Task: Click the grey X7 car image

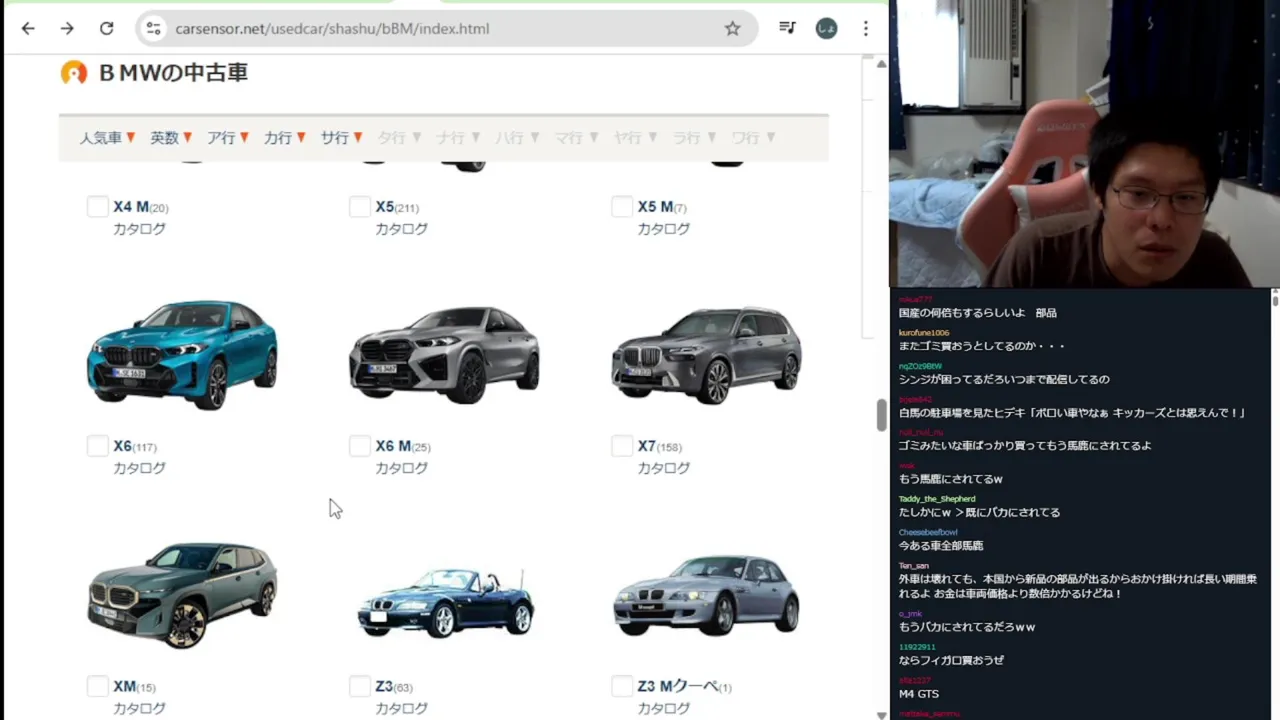Action: click(707, 354)
